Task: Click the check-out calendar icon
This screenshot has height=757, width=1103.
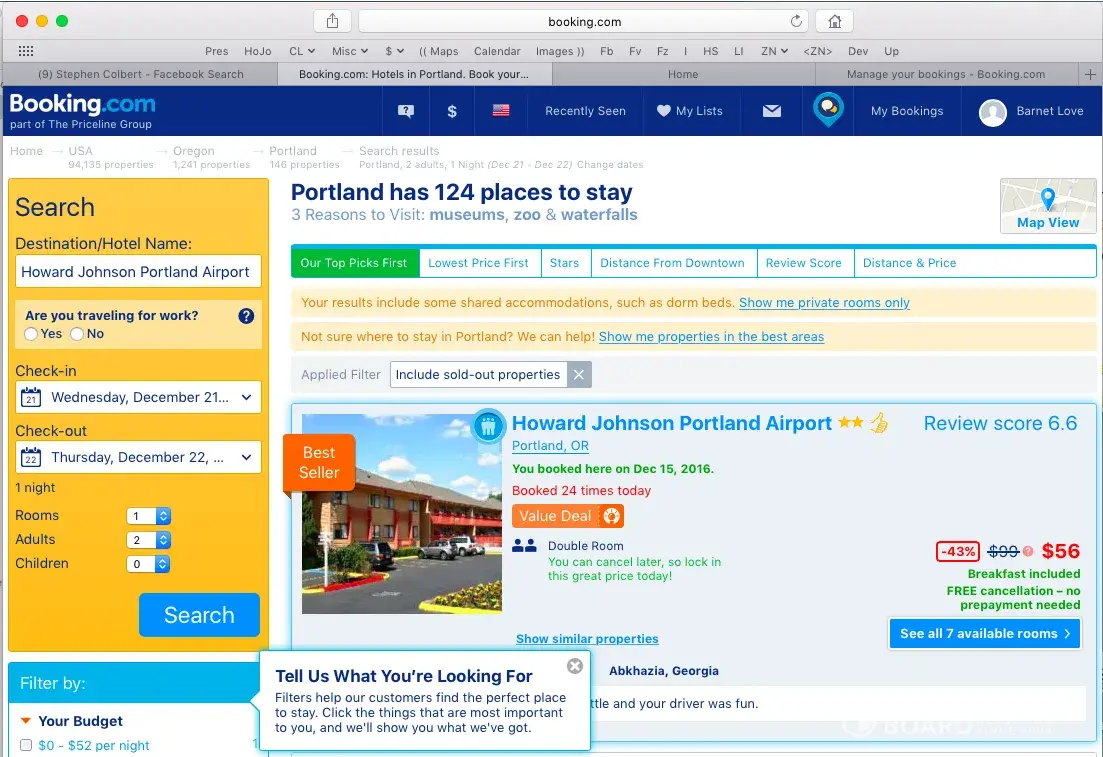Action: 31,457
